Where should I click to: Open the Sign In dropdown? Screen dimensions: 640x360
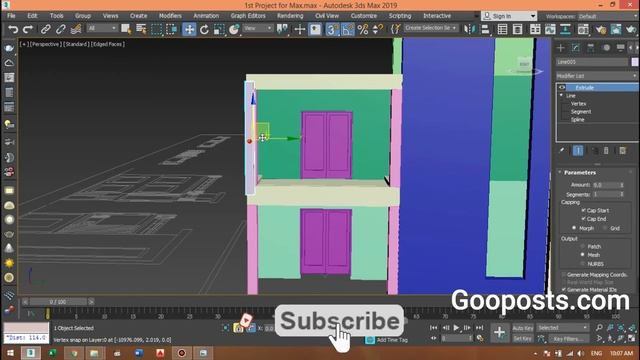[509, 16]
